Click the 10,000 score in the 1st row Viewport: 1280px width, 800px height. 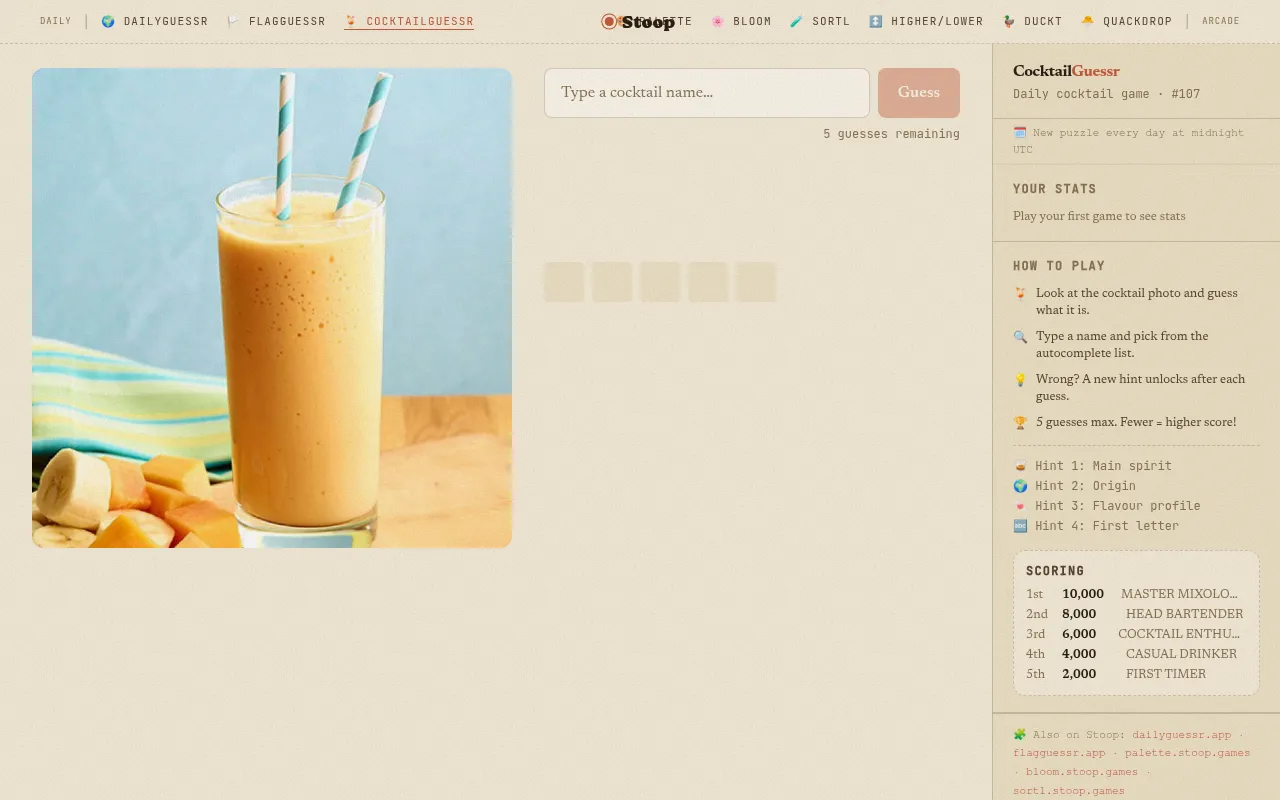1083,594
